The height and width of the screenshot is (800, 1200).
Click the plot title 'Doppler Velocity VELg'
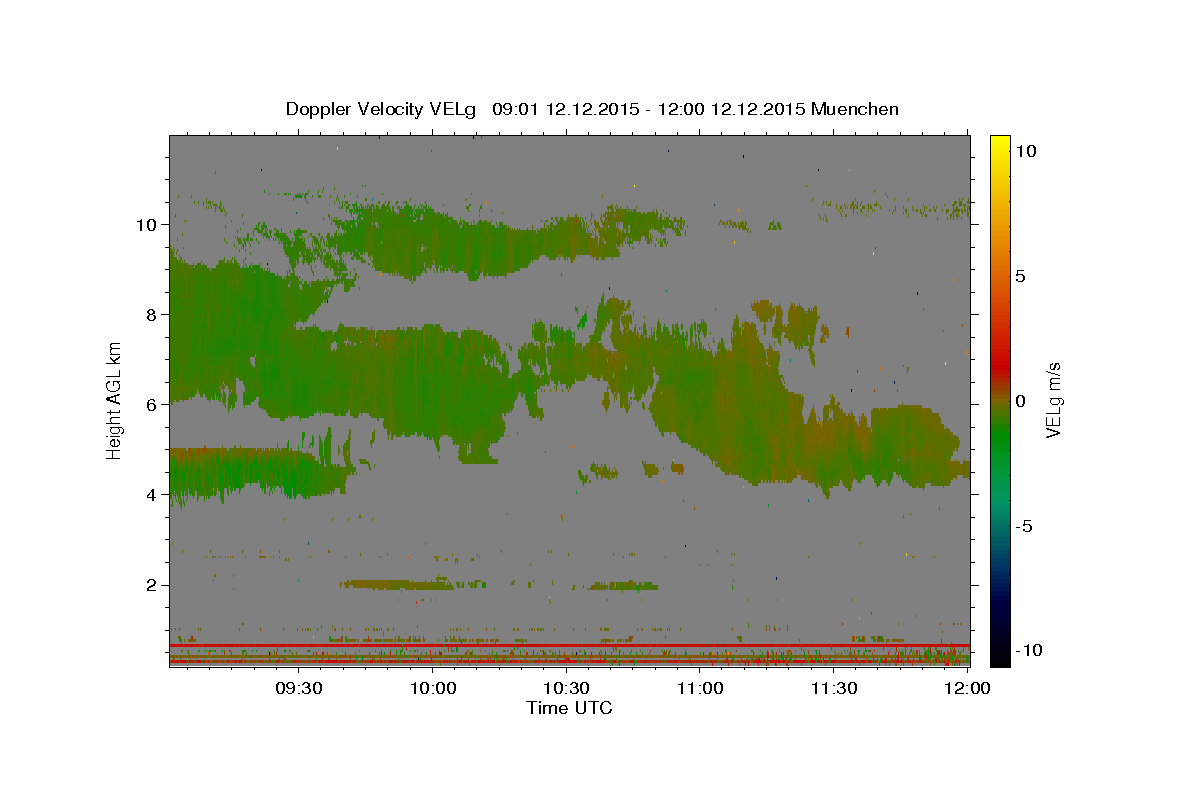[x=382, y=109]
